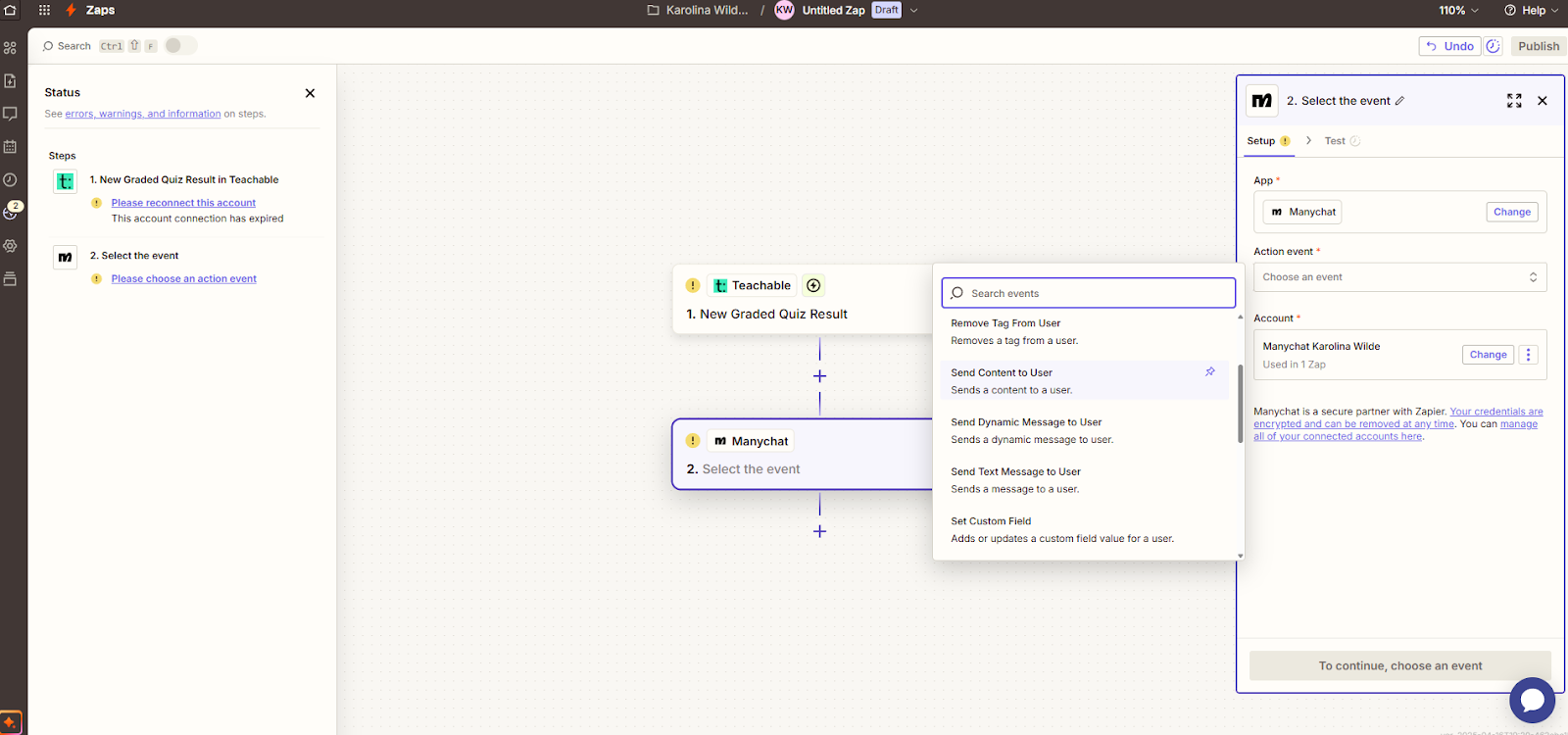Toggle the Zap on/off switch
The width and height of the screenshot is (1568, 735).
click(x=180, y=45)
